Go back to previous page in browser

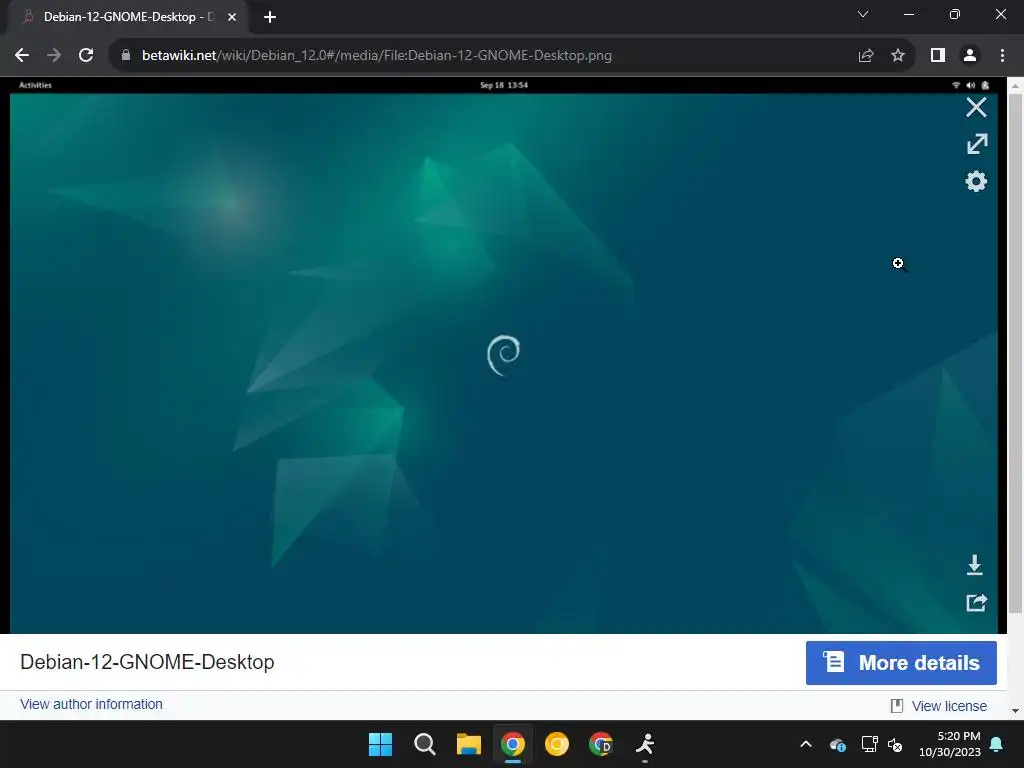22,55
